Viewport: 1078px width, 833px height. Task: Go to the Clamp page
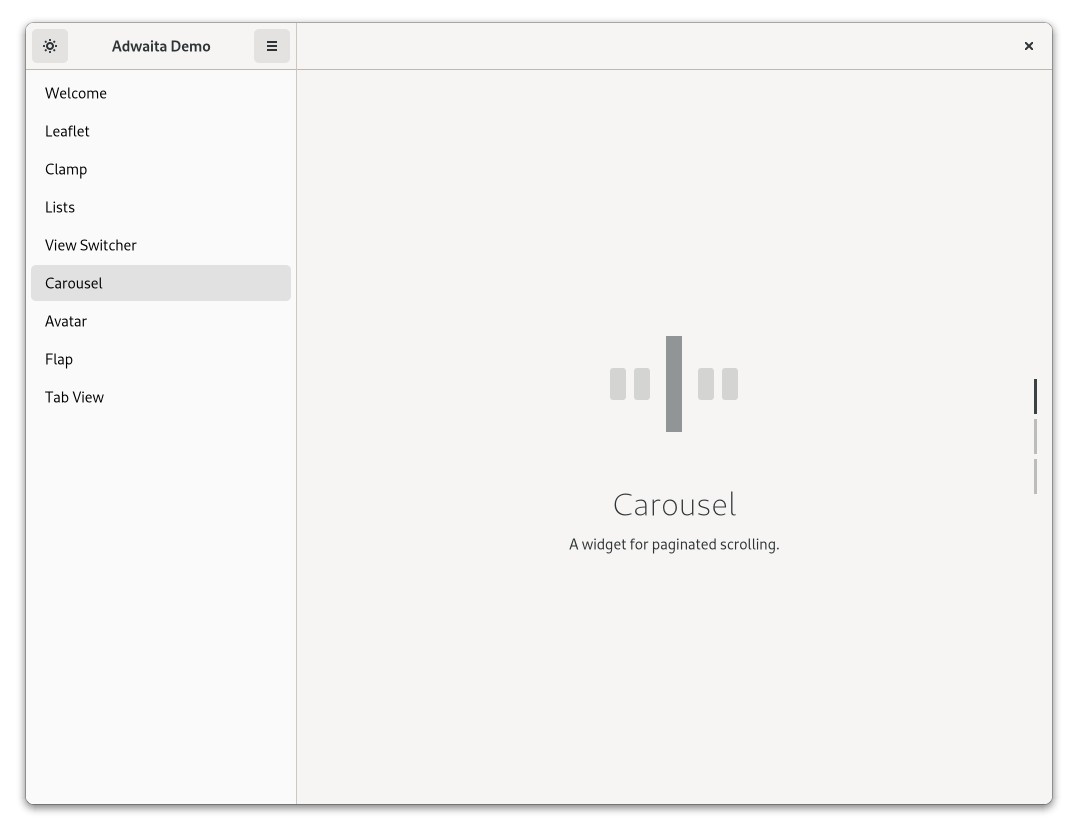click(66, 169)
